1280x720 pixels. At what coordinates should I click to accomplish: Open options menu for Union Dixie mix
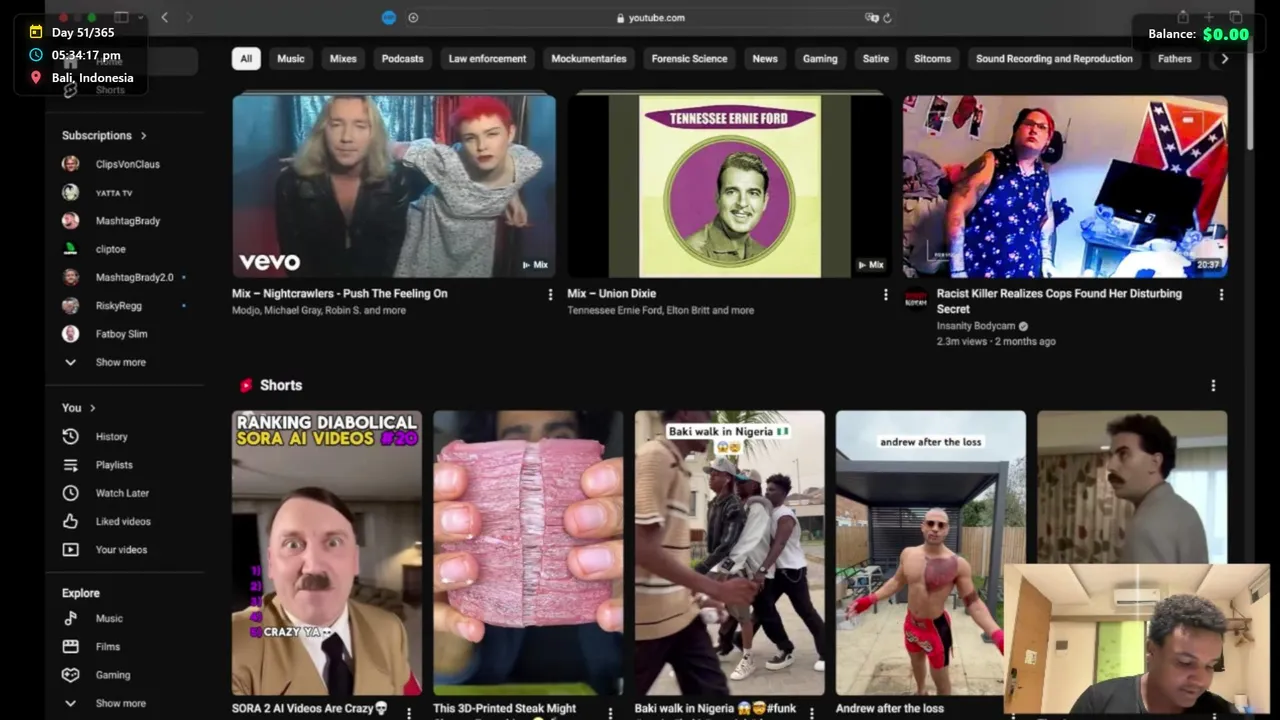click(885, 295)
